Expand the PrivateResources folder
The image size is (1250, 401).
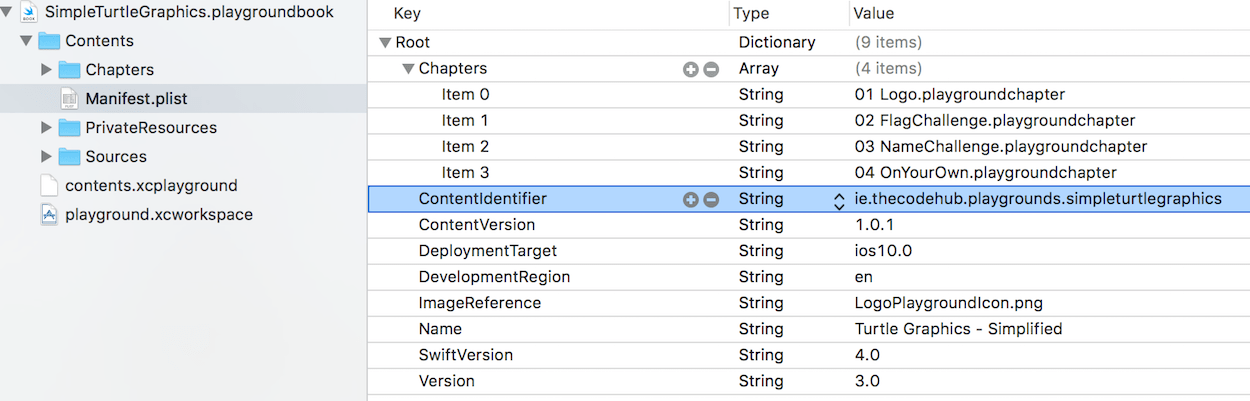46,128
